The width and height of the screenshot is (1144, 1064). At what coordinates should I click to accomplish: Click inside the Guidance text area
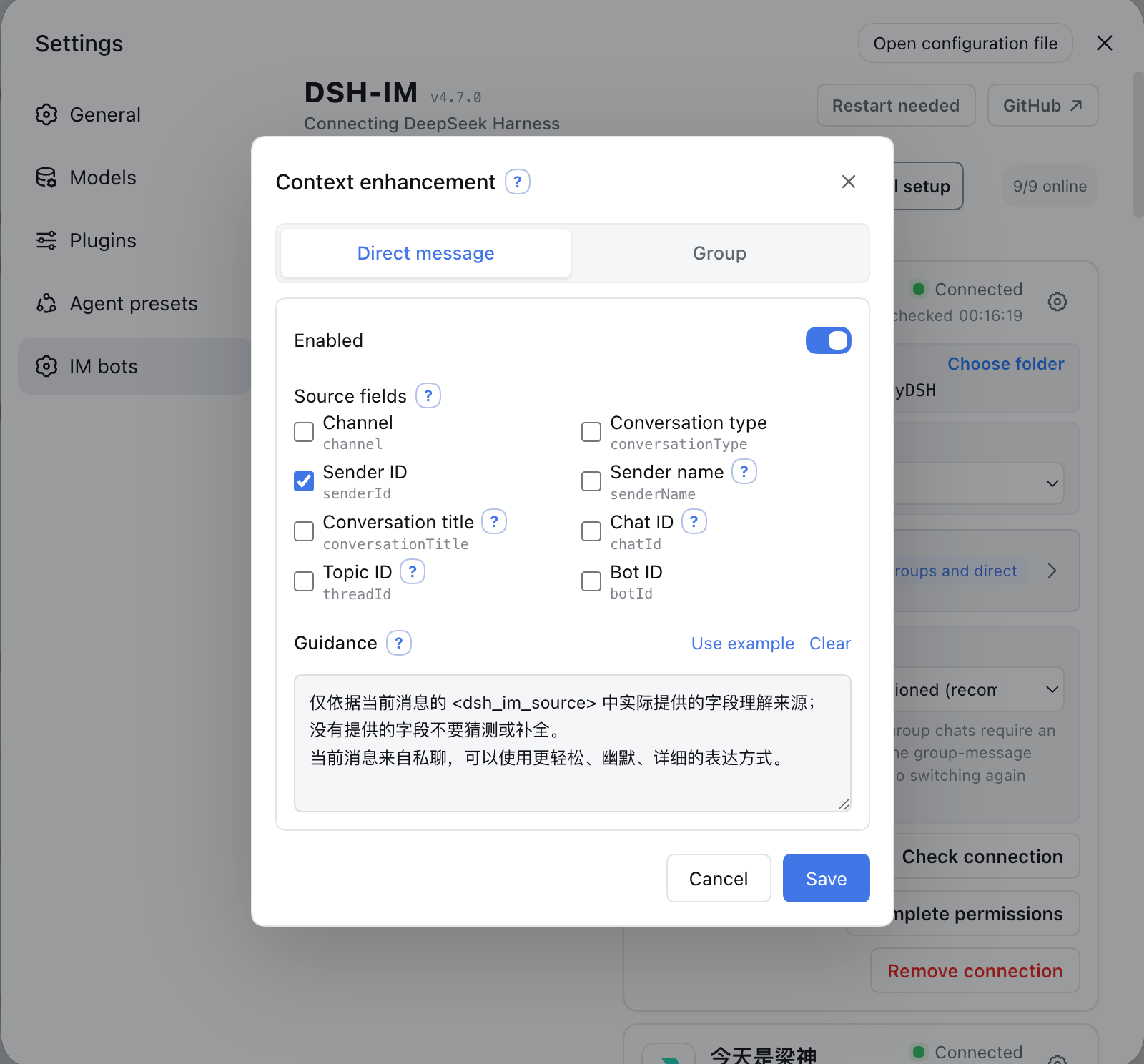point(573,743)
